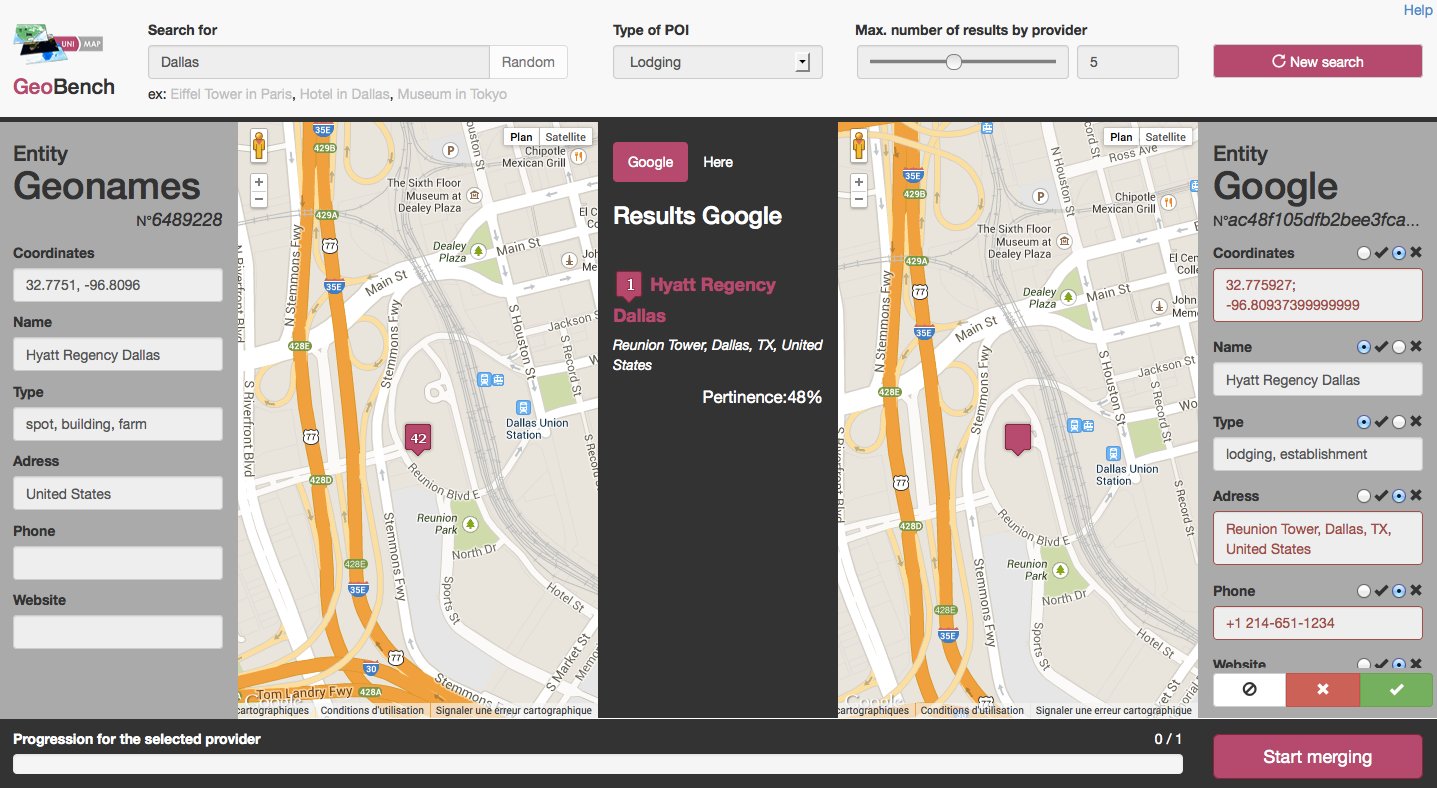Viewport: 1437px width, 788px height.
Task: Click the GeoBench logo
Action: [x=64, y=61]
